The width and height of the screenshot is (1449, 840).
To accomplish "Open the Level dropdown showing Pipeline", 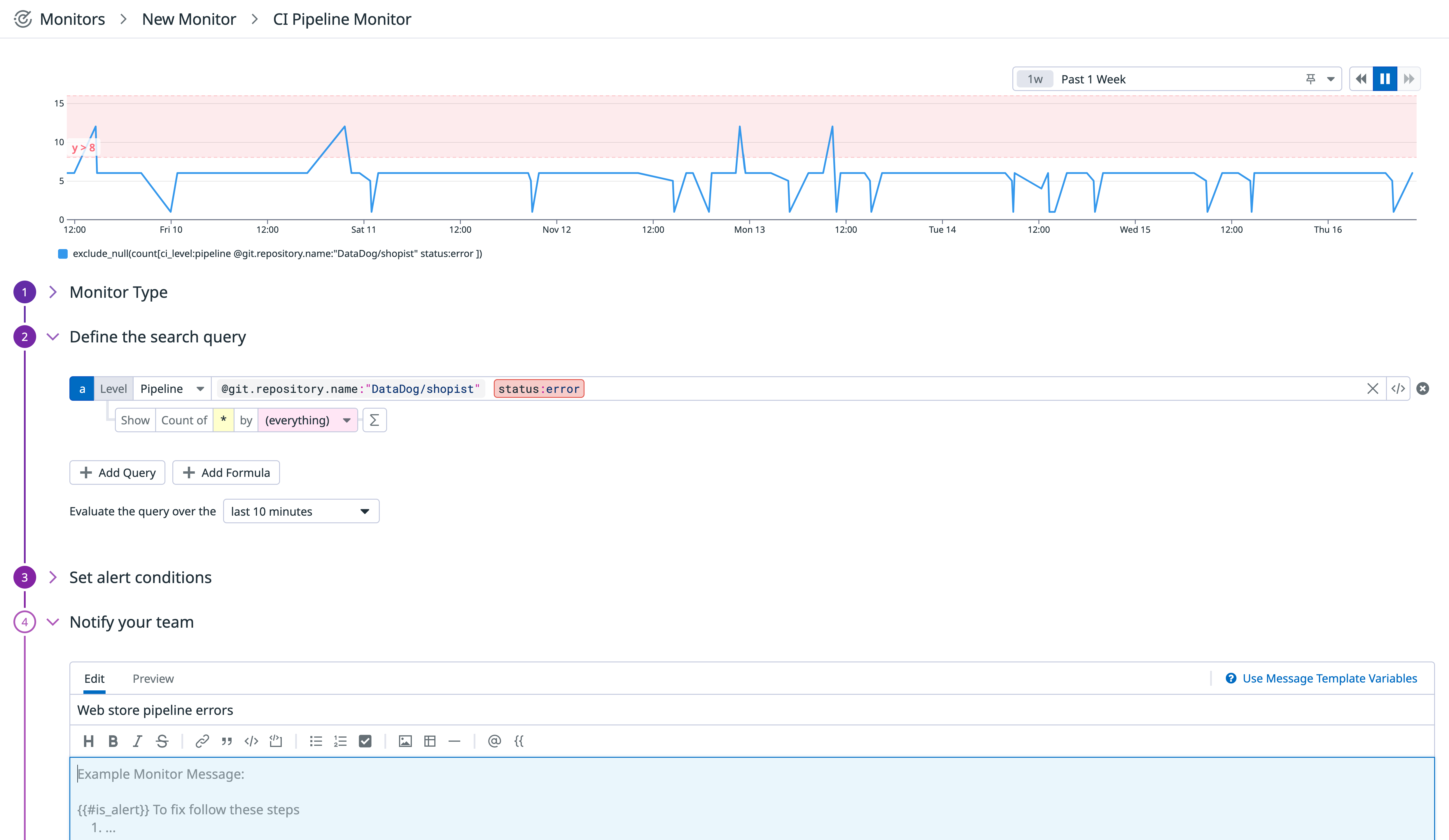I will tap(171, 389).
